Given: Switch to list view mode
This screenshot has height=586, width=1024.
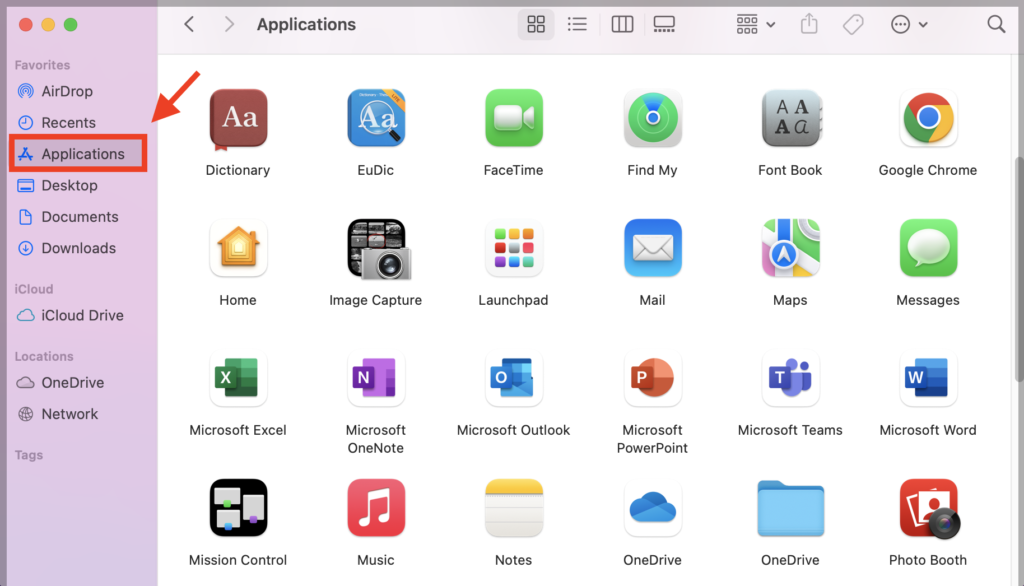Looking at the screenshot, I should click(x=577, y=24).
